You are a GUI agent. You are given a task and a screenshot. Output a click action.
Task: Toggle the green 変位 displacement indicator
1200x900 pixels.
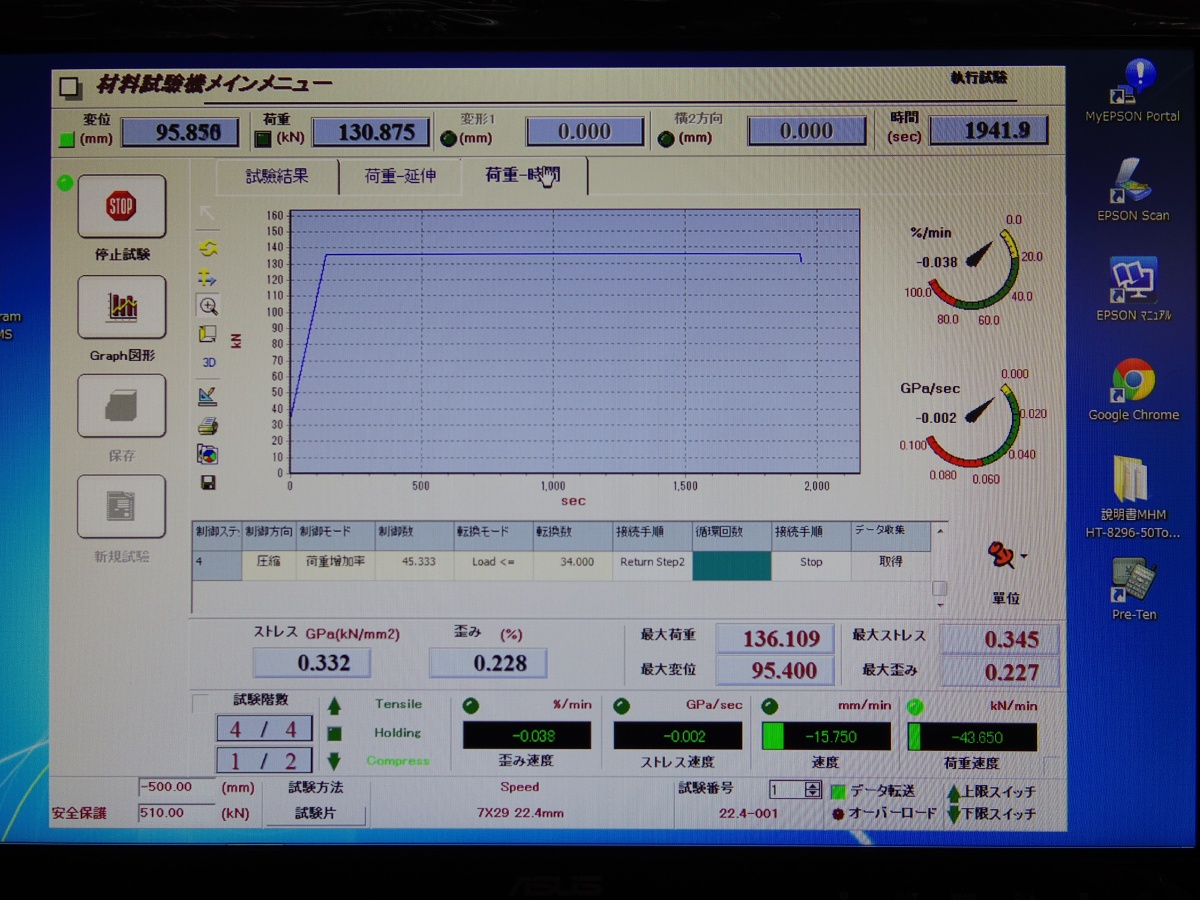click(x=67, y=139)
